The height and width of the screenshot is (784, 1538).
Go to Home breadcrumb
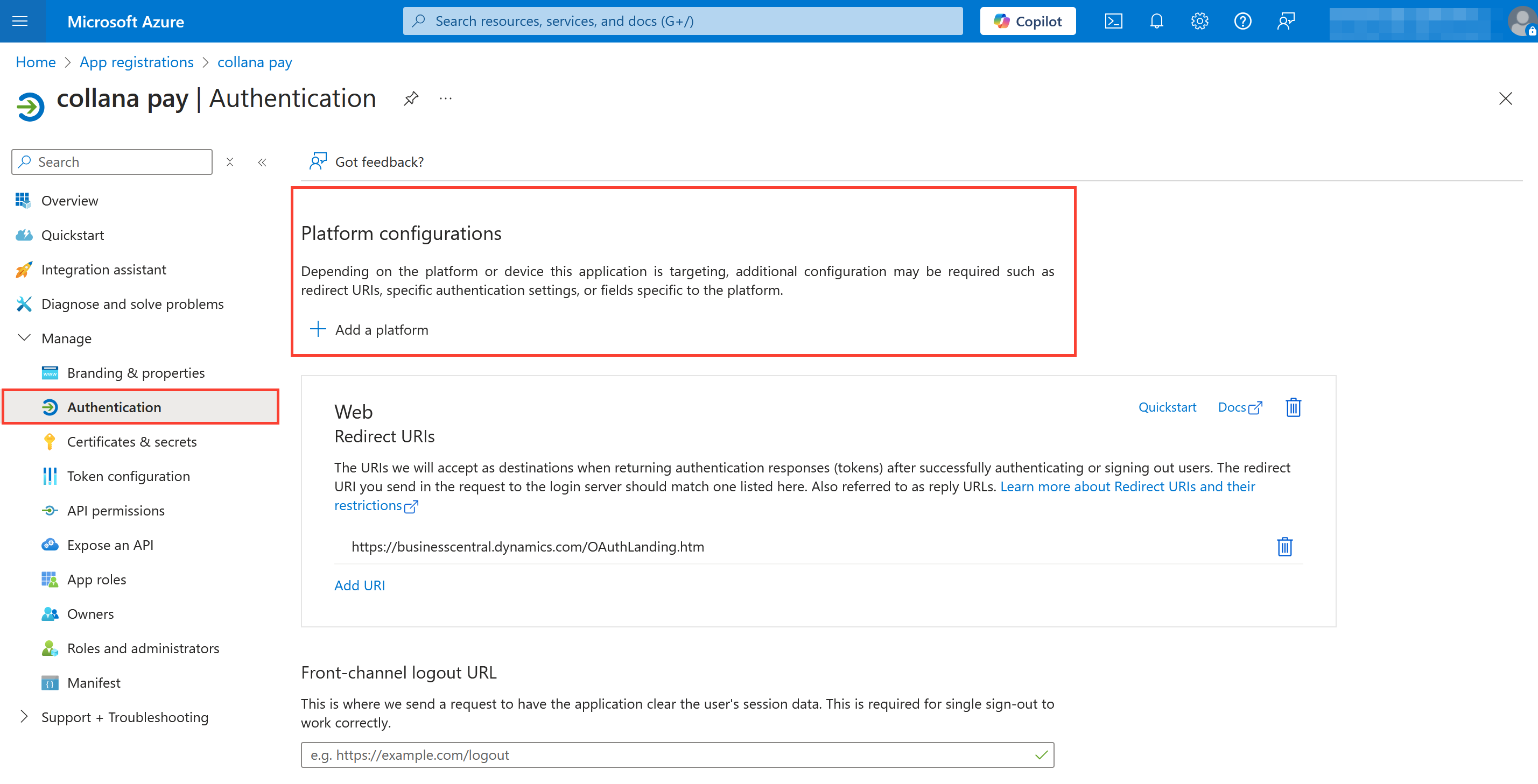35,62
